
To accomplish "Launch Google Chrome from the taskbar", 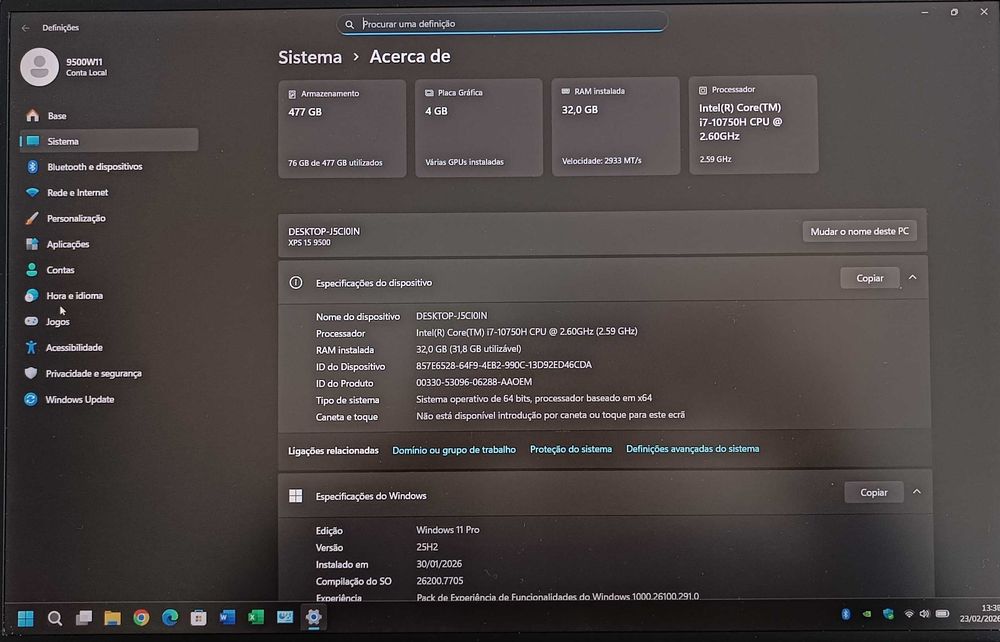I will 141,617.
